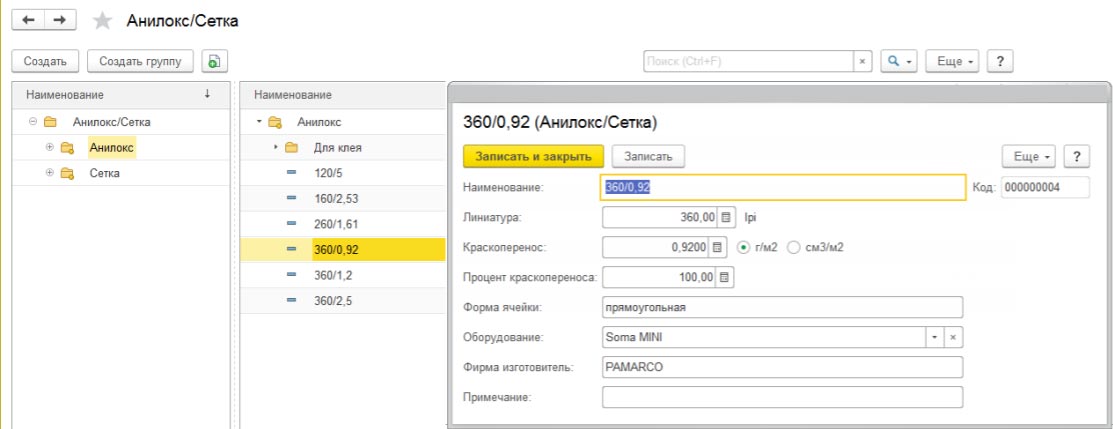Click the Сетка folder icon in left tree
The width and height of the screenshot is (1113, 429).
[x=67, y=173]
